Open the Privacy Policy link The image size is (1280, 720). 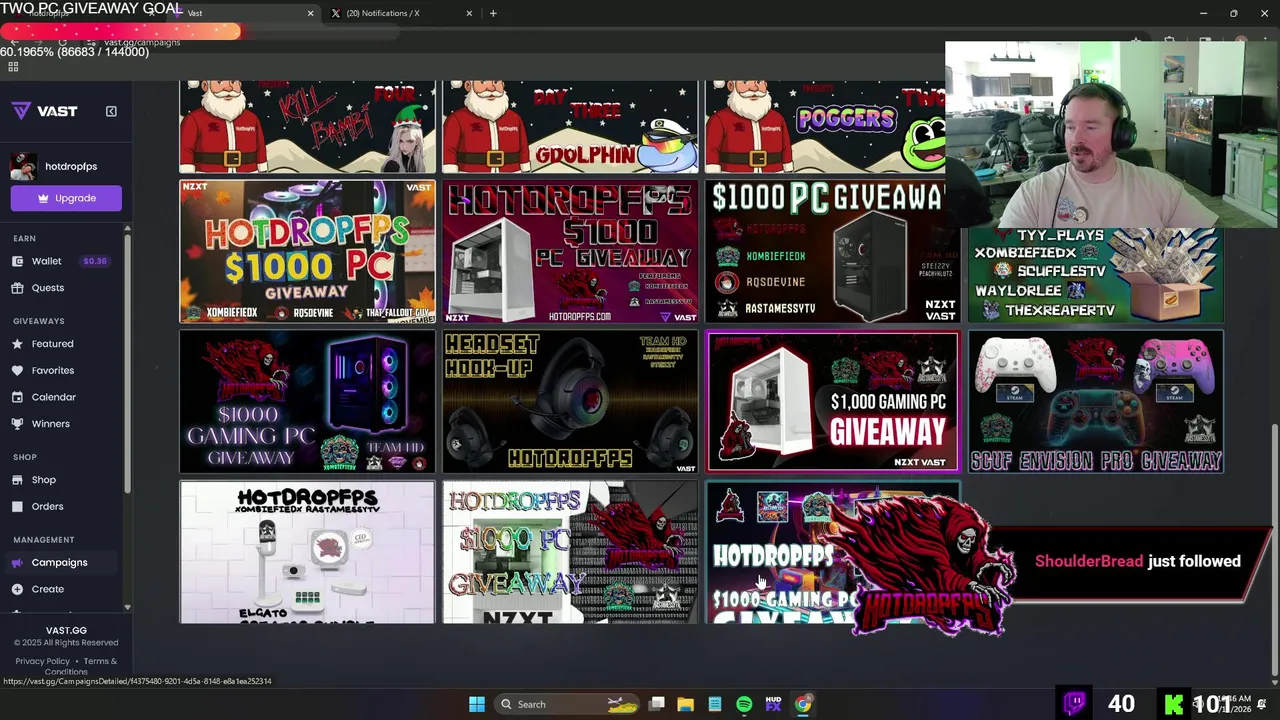coord(43,661)
